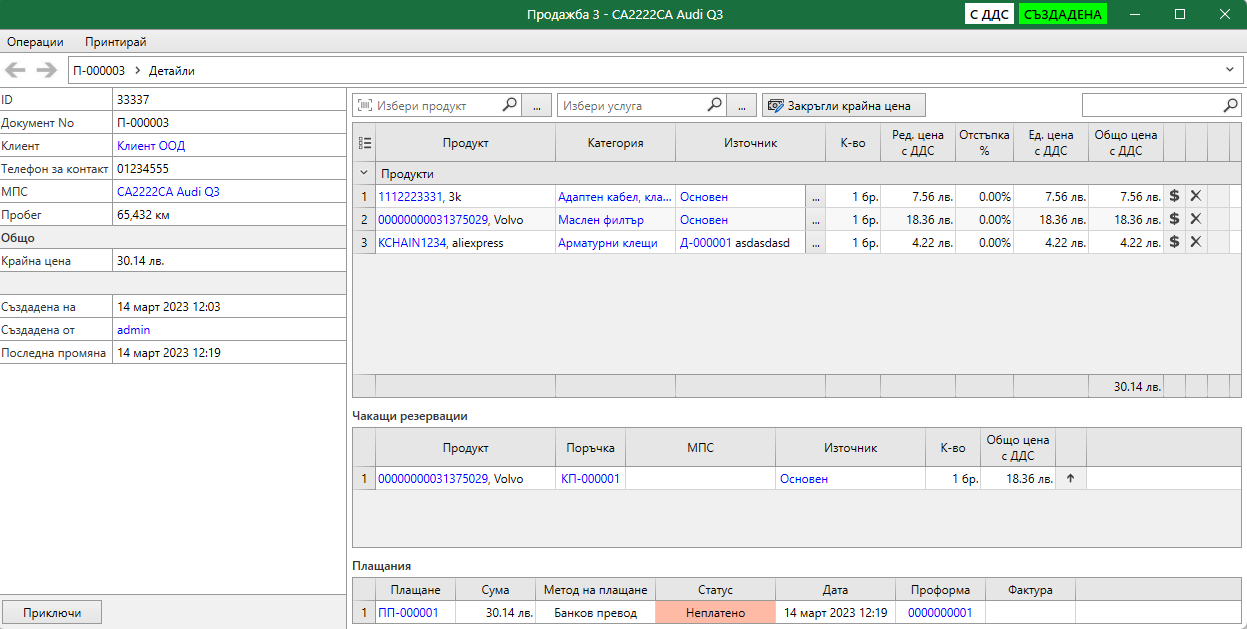Click the СЪЗДАДЕНА status badge
This screenshot has height=629, width=1247.
[1063, 14]
